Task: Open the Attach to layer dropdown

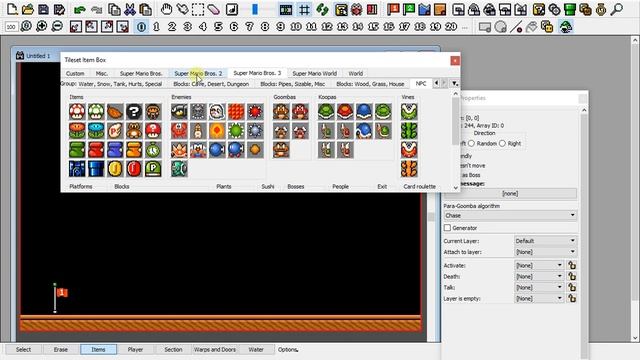Action: coord(545,252)
